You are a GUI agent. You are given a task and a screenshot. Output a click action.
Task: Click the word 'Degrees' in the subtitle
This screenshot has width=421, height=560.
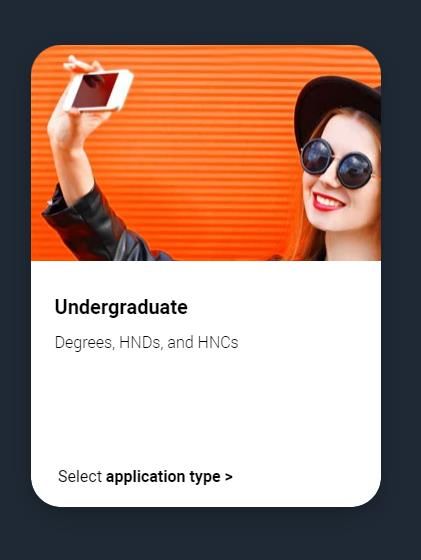(84, 343)
